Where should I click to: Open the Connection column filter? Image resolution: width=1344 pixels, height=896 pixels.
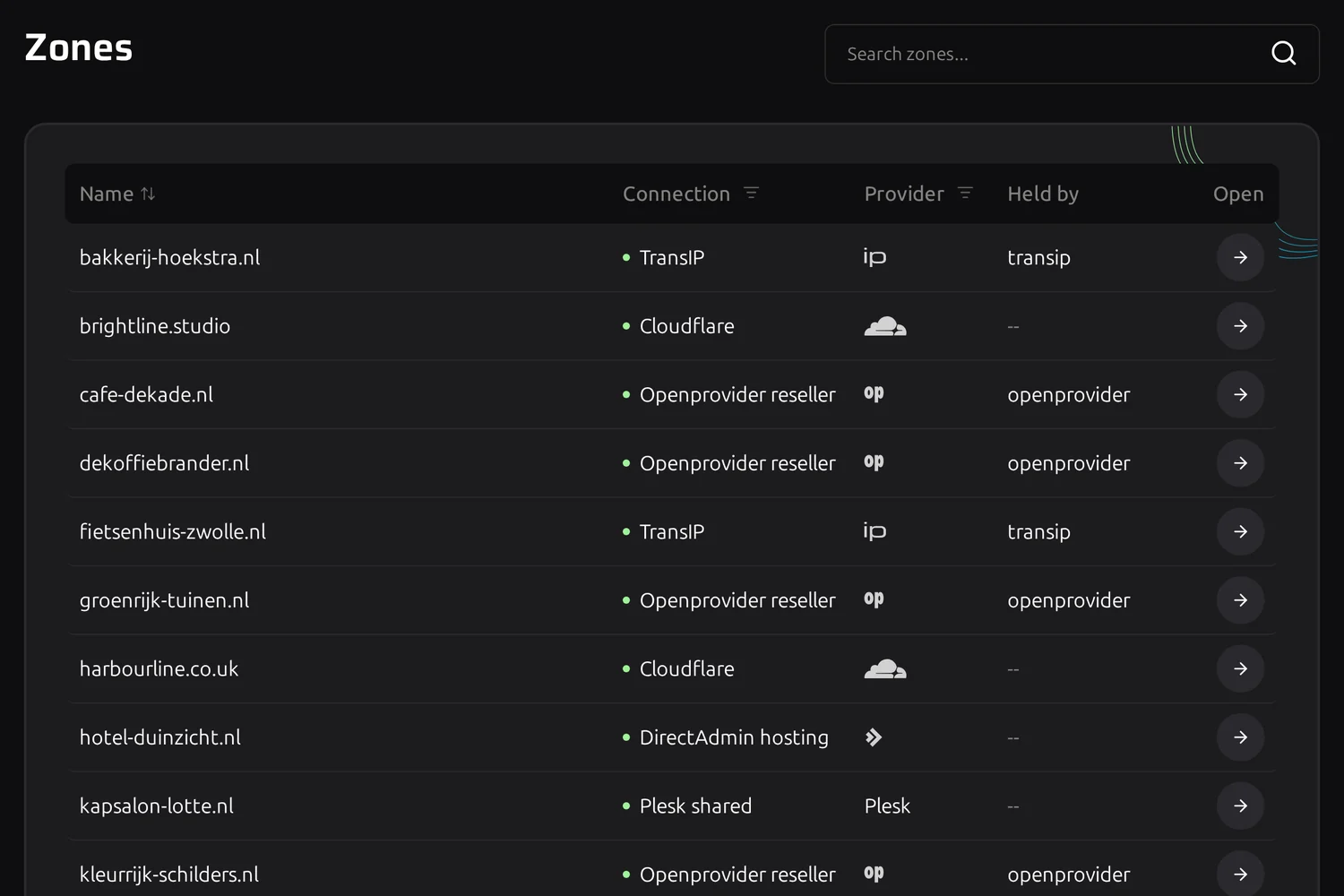click(751, 194)
